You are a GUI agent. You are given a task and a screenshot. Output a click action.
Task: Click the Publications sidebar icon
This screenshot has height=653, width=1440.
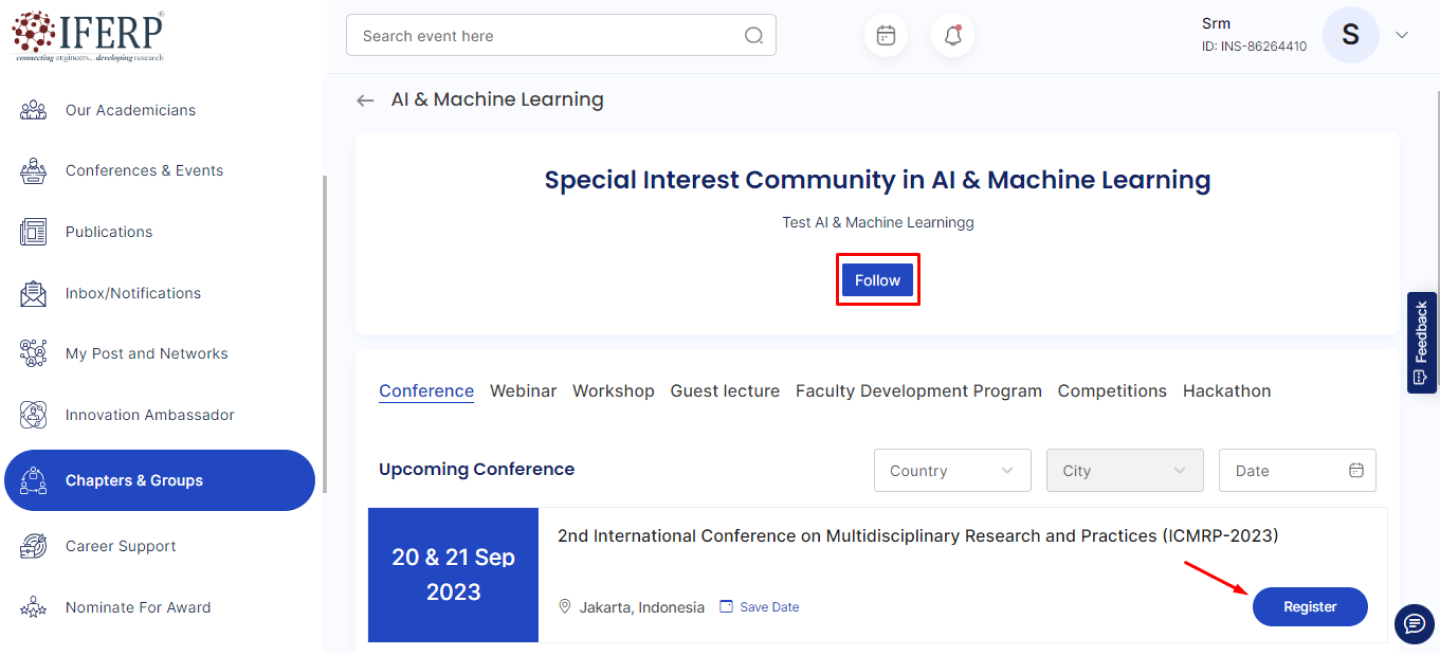click(33, 232)
